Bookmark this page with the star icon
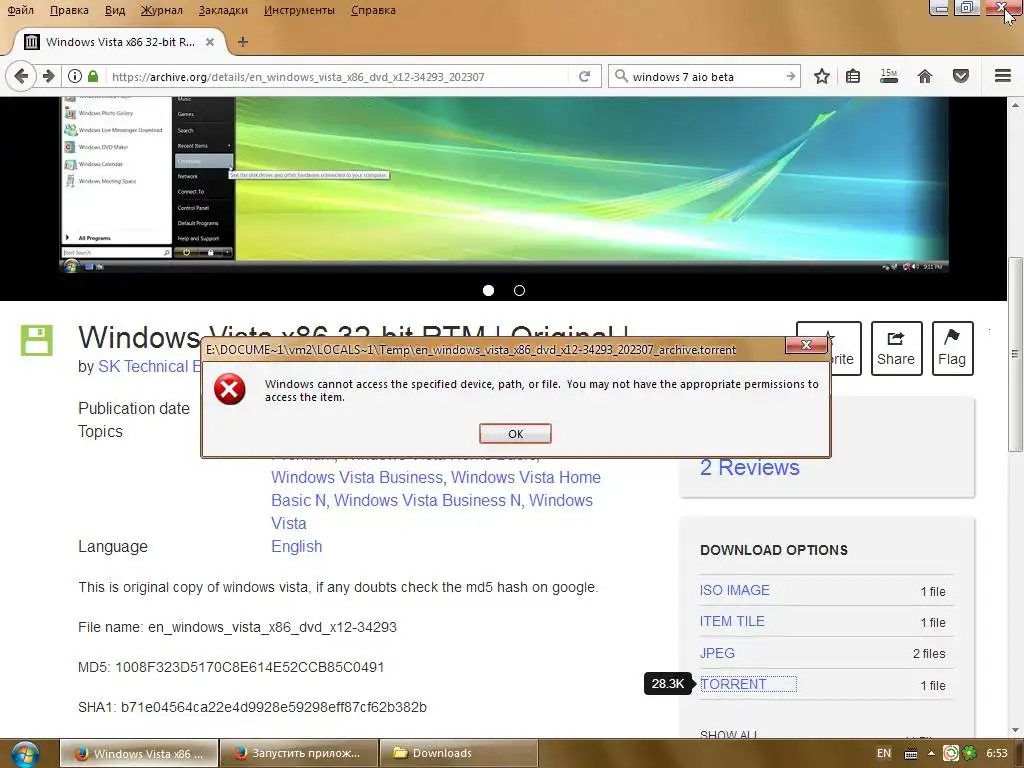 822,76
